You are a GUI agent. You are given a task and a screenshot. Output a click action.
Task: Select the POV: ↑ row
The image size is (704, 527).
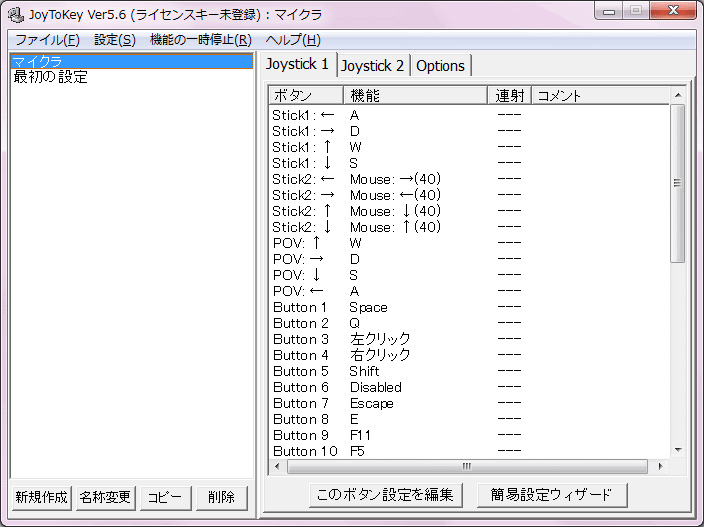(469, 243)
